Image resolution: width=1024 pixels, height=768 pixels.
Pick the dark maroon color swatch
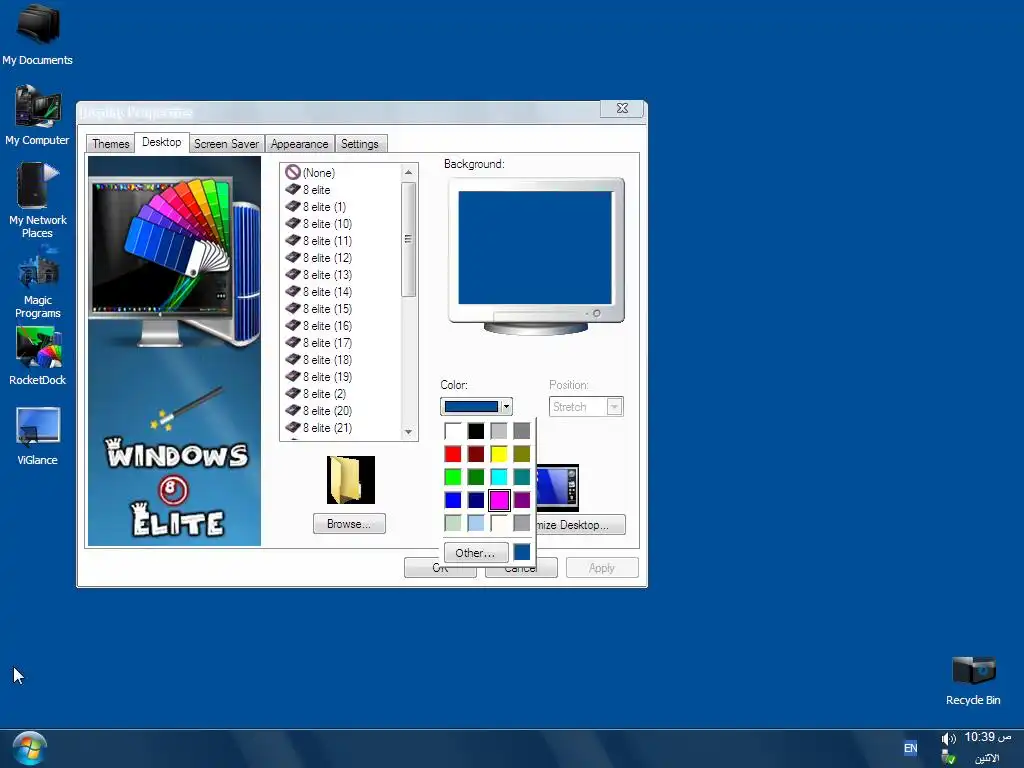[476, 454]
